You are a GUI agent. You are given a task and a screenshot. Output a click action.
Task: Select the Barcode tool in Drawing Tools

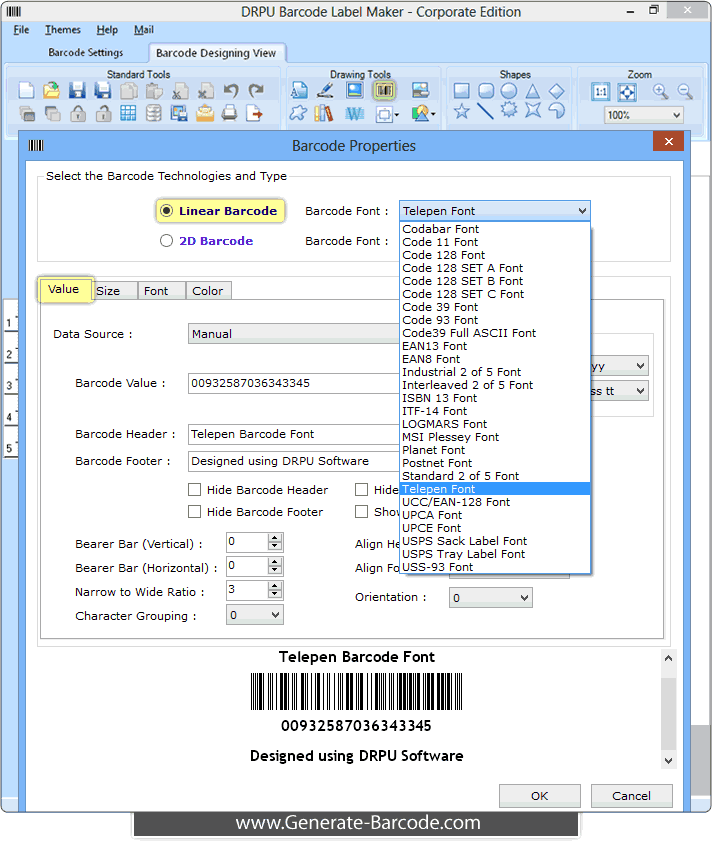(x=384, y=90)
